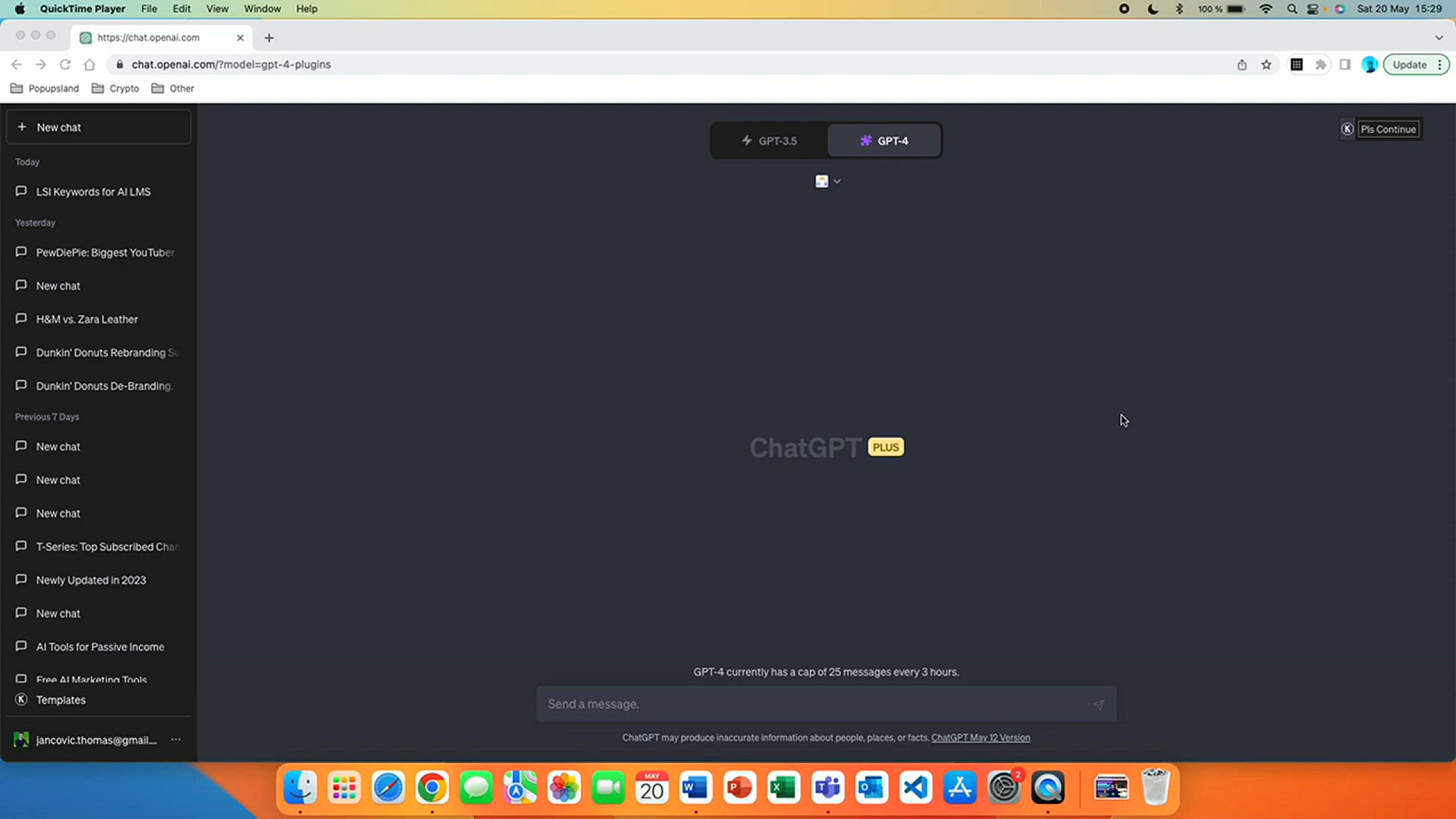The image size is (1456, 819).
Task: Open Finder from the Dock
Action: point(300,788)
